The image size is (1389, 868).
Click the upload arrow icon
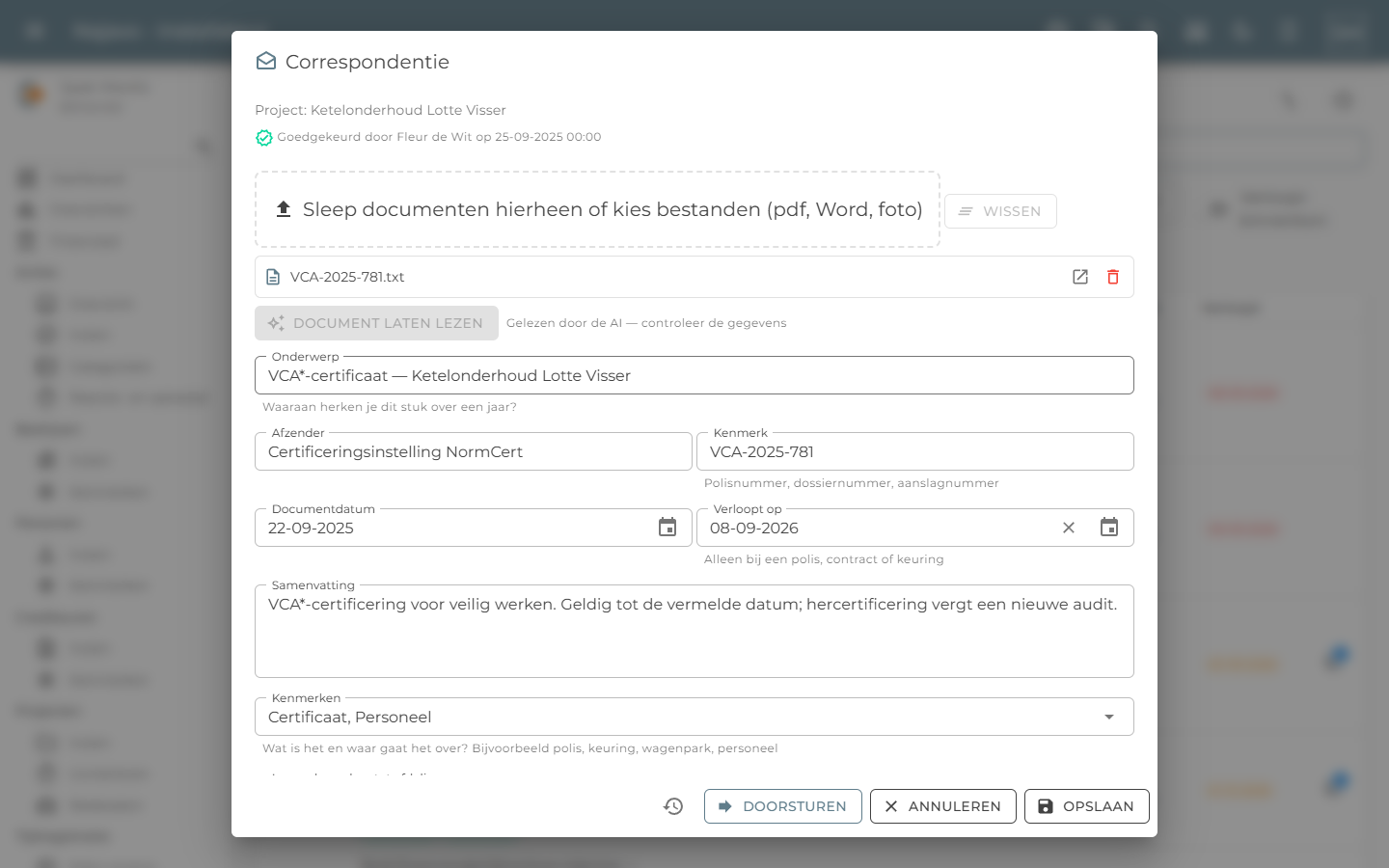click(x=284, y=209)
